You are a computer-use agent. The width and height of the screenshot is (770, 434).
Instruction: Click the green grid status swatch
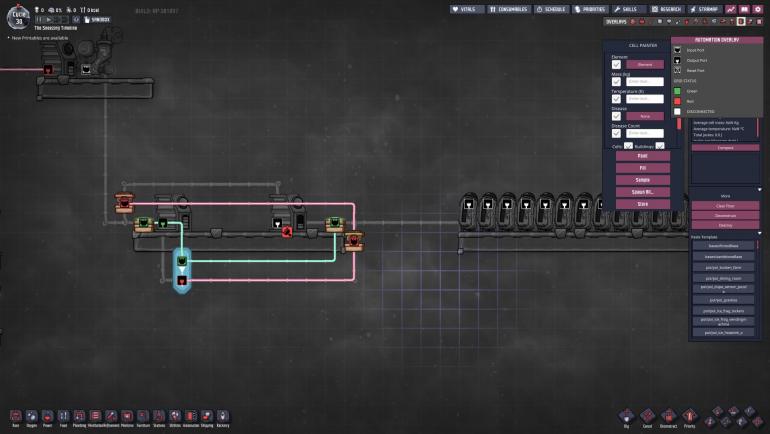click(x=677, y=91)
